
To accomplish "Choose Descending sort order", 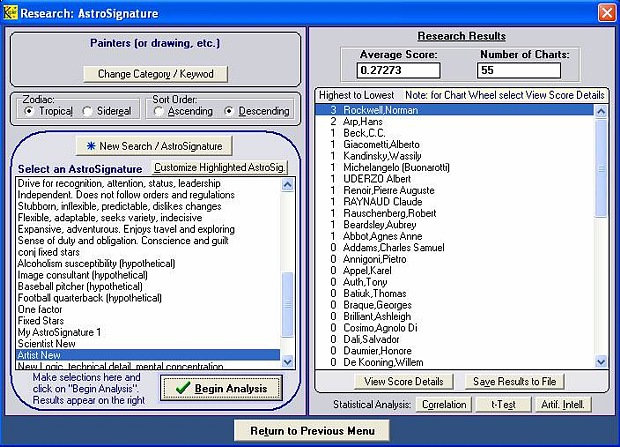I will [230, 111].
